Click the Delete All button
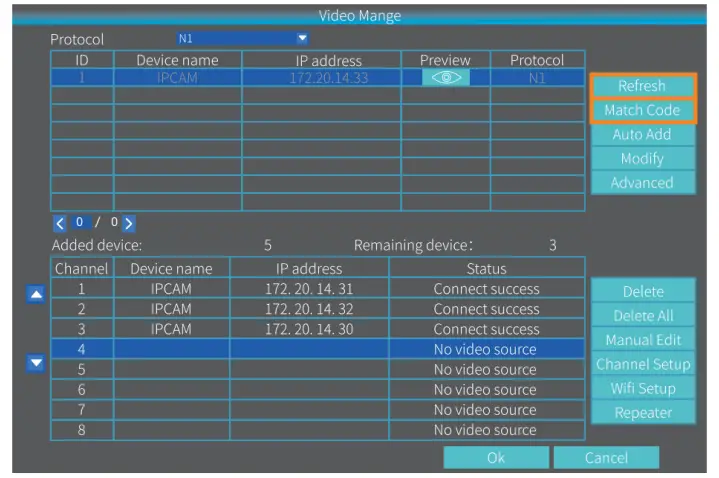The image size is (719, 478). pyautogui.click(x=643, y=316)
